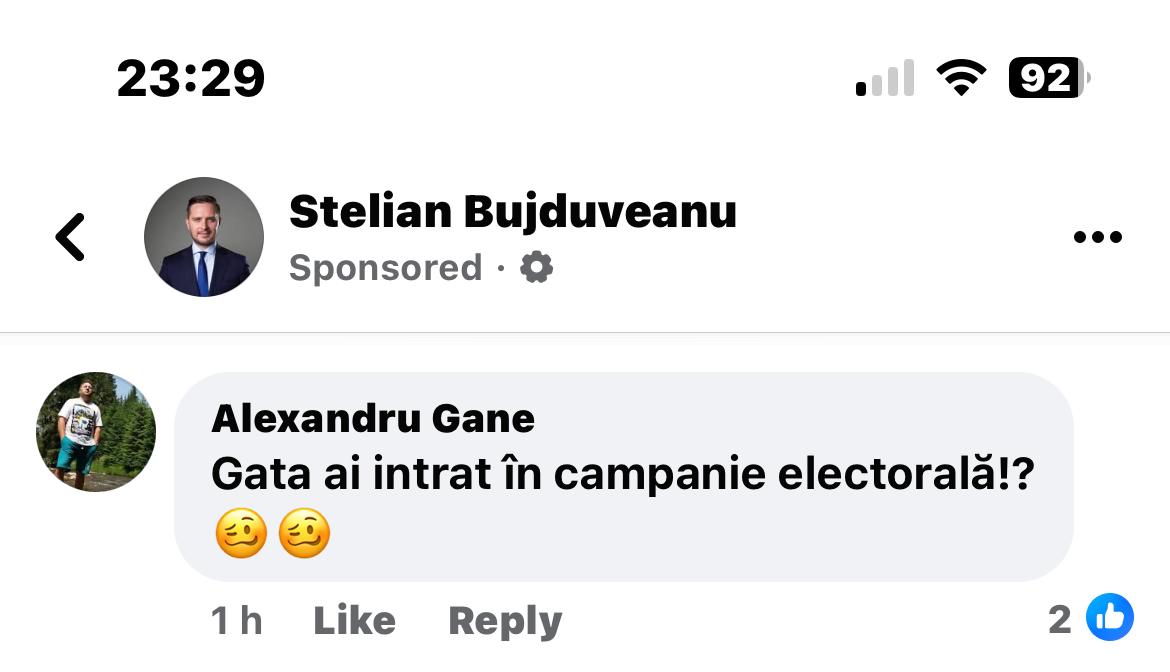View the 2 reactions count
The height and width of the screenshot is (672, 1170).
pyautogui.click(x=1060, y=620)
